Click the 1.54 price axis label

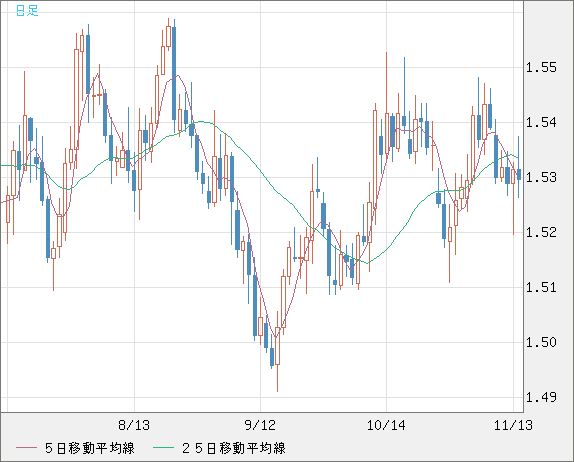[x=541, y=122]
